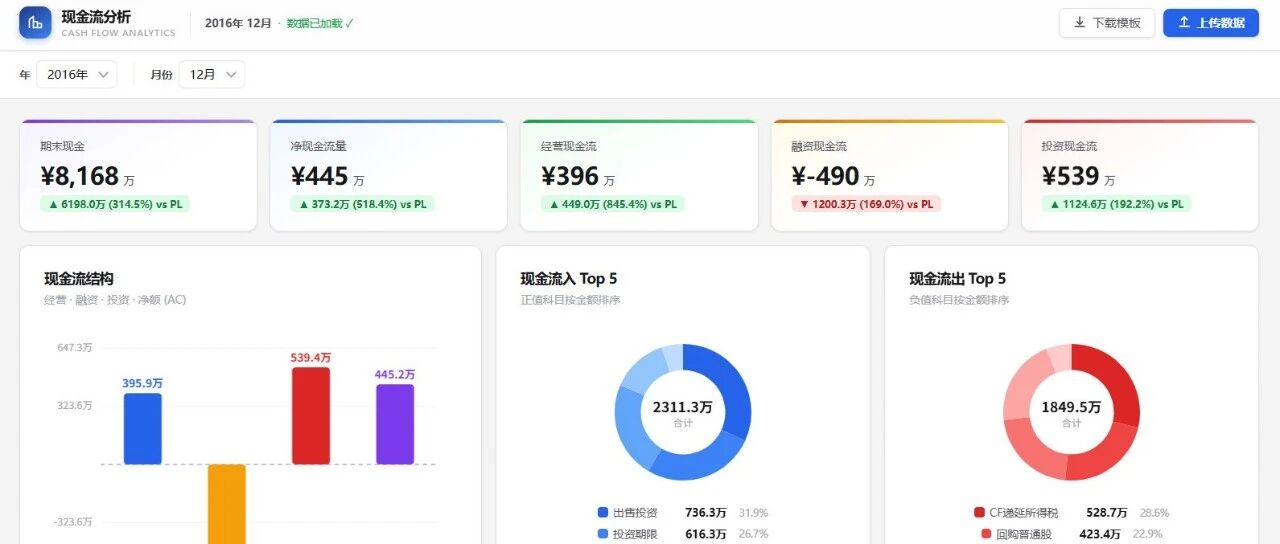The image size is (1280, 544).
Task: Click the blue upload data button
Action: point(1211,23)
